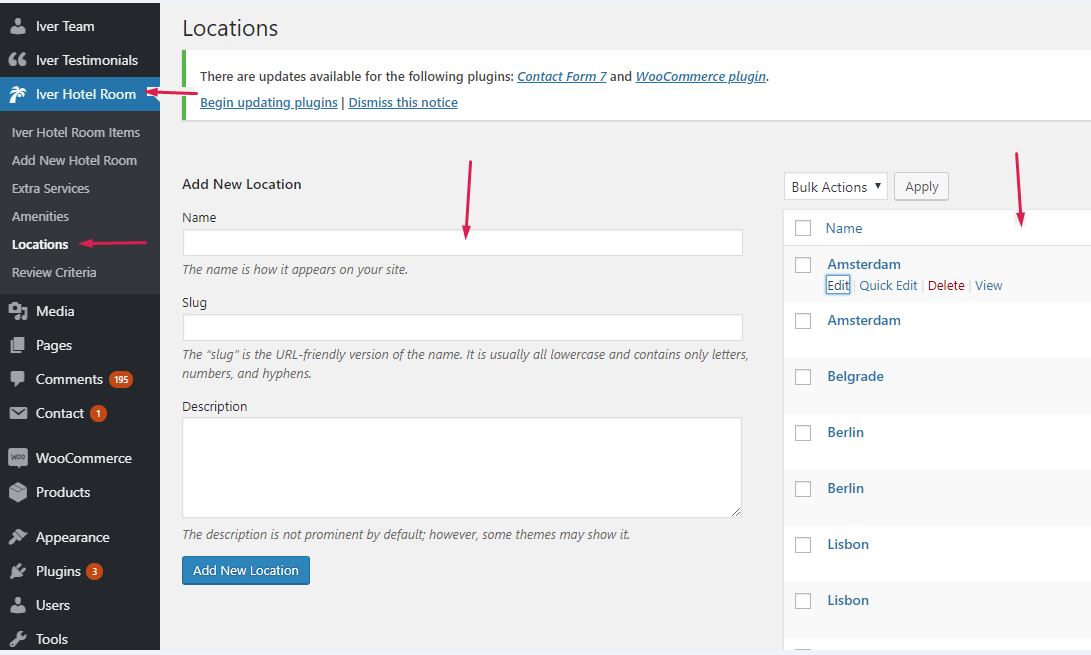The width and height of the screenshot is (1091, 655).
Task: Check the second Berlin row checkbox
Action: point(803,489)
